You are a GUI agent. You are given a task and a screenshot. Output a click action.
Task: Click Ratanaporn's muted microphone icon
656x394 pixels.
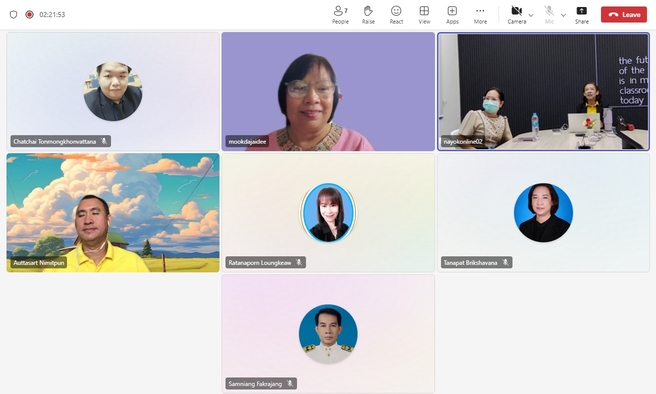(299, 262)
